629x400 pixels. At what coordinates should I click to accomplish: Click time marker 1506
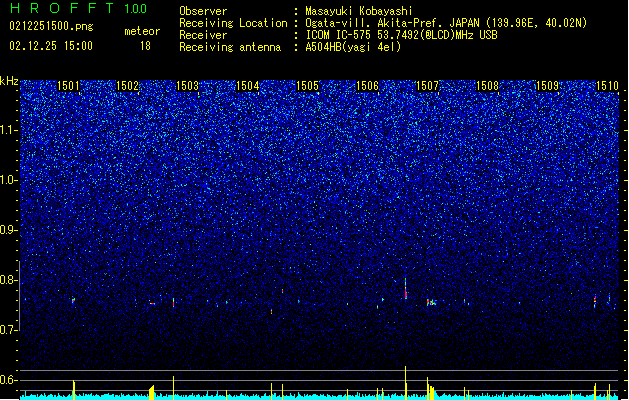(x=367, y=85)
